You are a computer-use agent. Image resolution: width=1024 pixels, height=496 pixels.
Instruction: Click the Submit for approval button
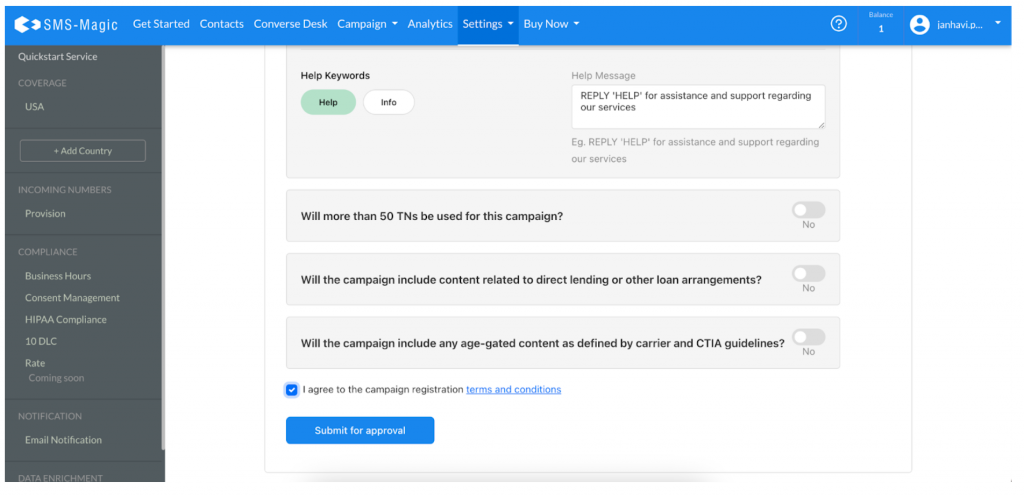(360, 430)
